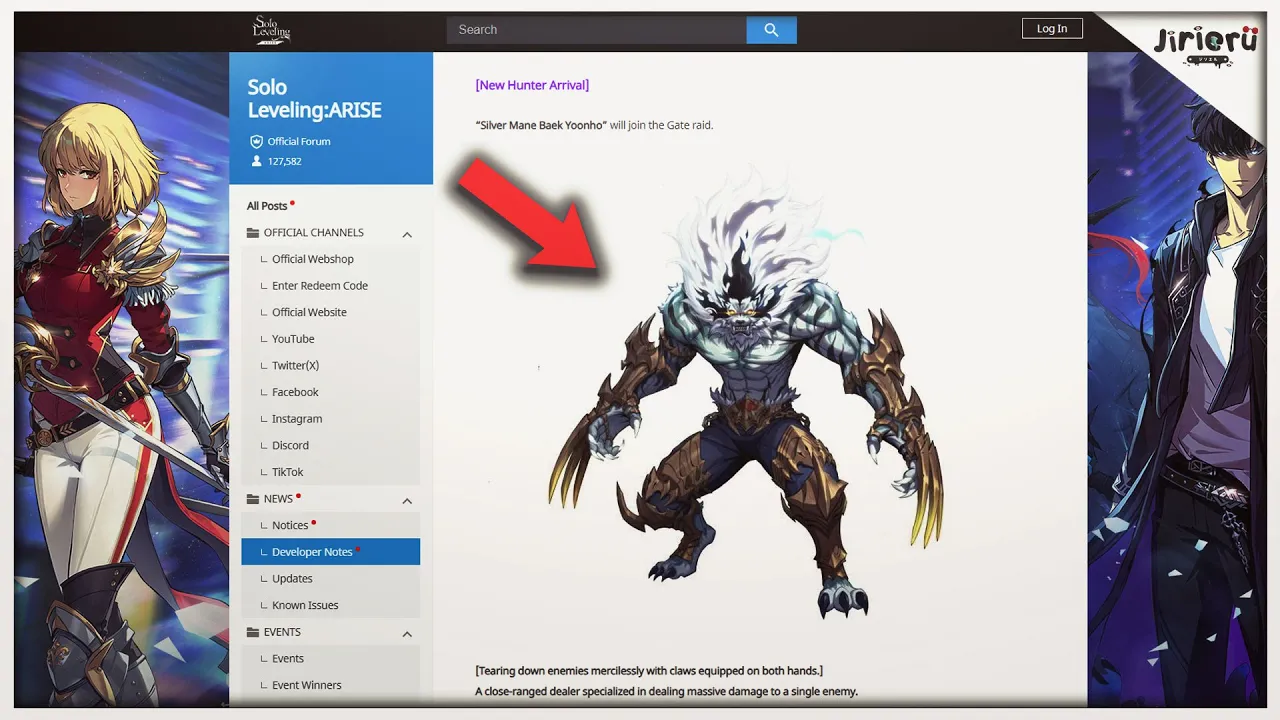Collapse the NEWS section chevron
This screenshot has height=720, width=1280.
click(x=407, y=500)
